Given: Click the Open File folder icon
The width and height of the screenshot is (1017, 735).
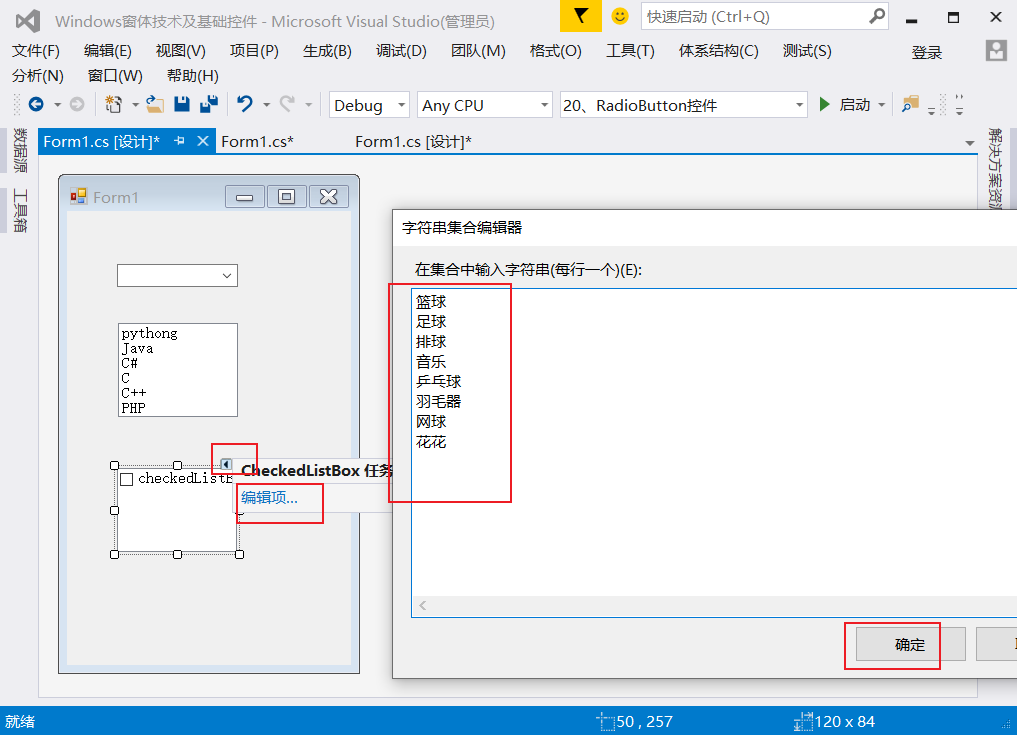Looking at the screenshot, I should [x=154, y=104].
